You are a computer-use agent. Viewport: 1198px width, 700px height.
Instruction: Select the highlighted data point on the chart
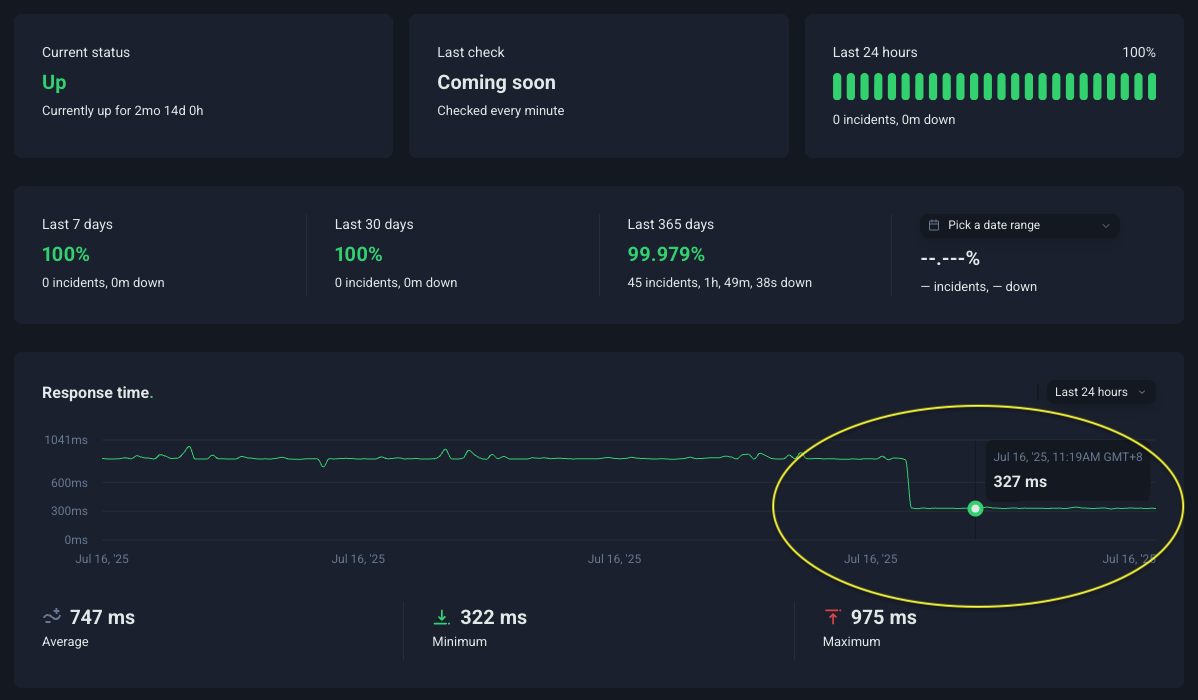pos(976,509)
